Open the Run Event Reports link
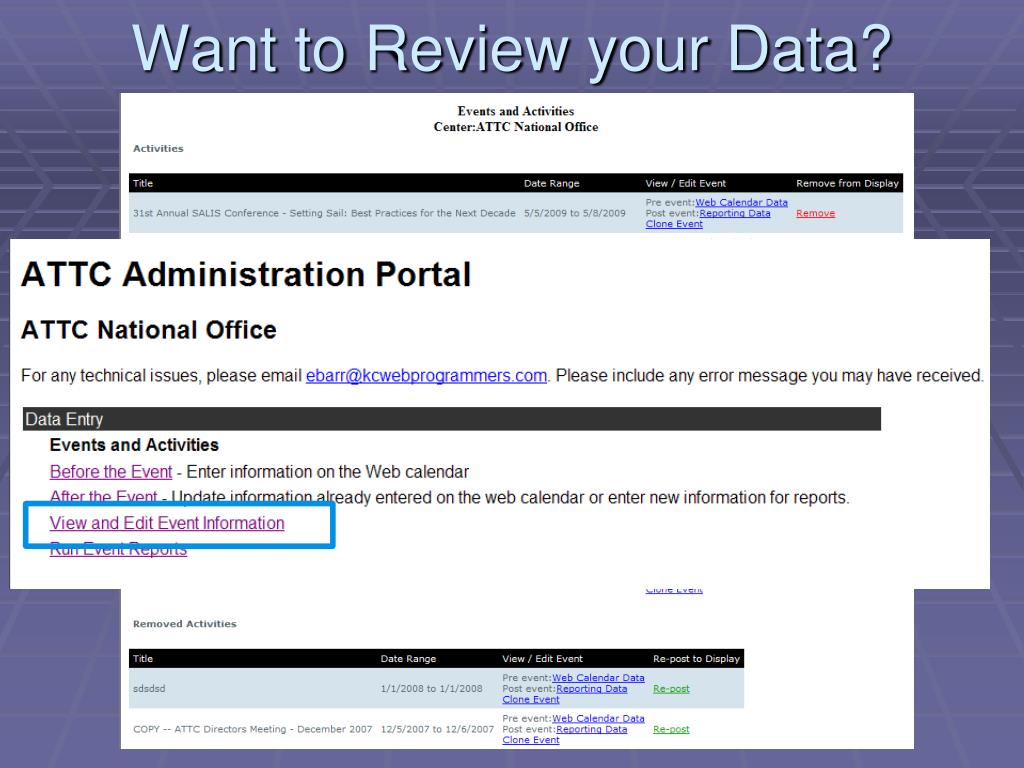 coord(118,551)
